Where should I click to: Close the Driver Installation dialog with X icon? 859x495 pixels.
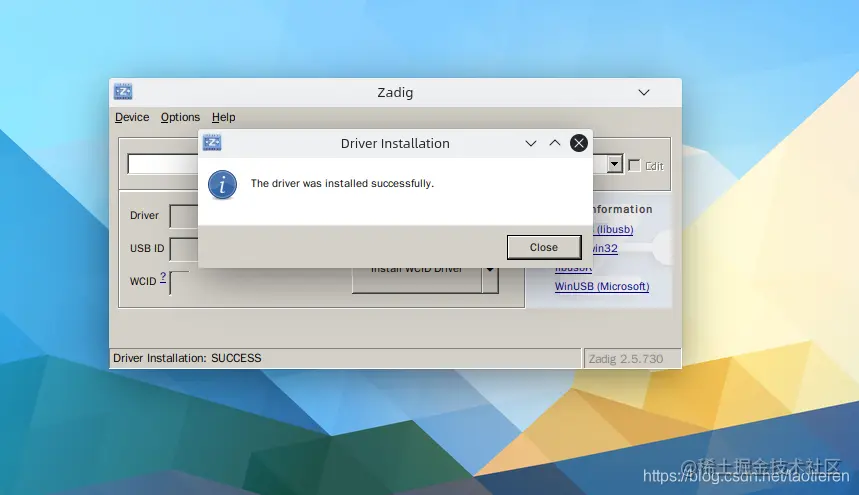point(579,143)
